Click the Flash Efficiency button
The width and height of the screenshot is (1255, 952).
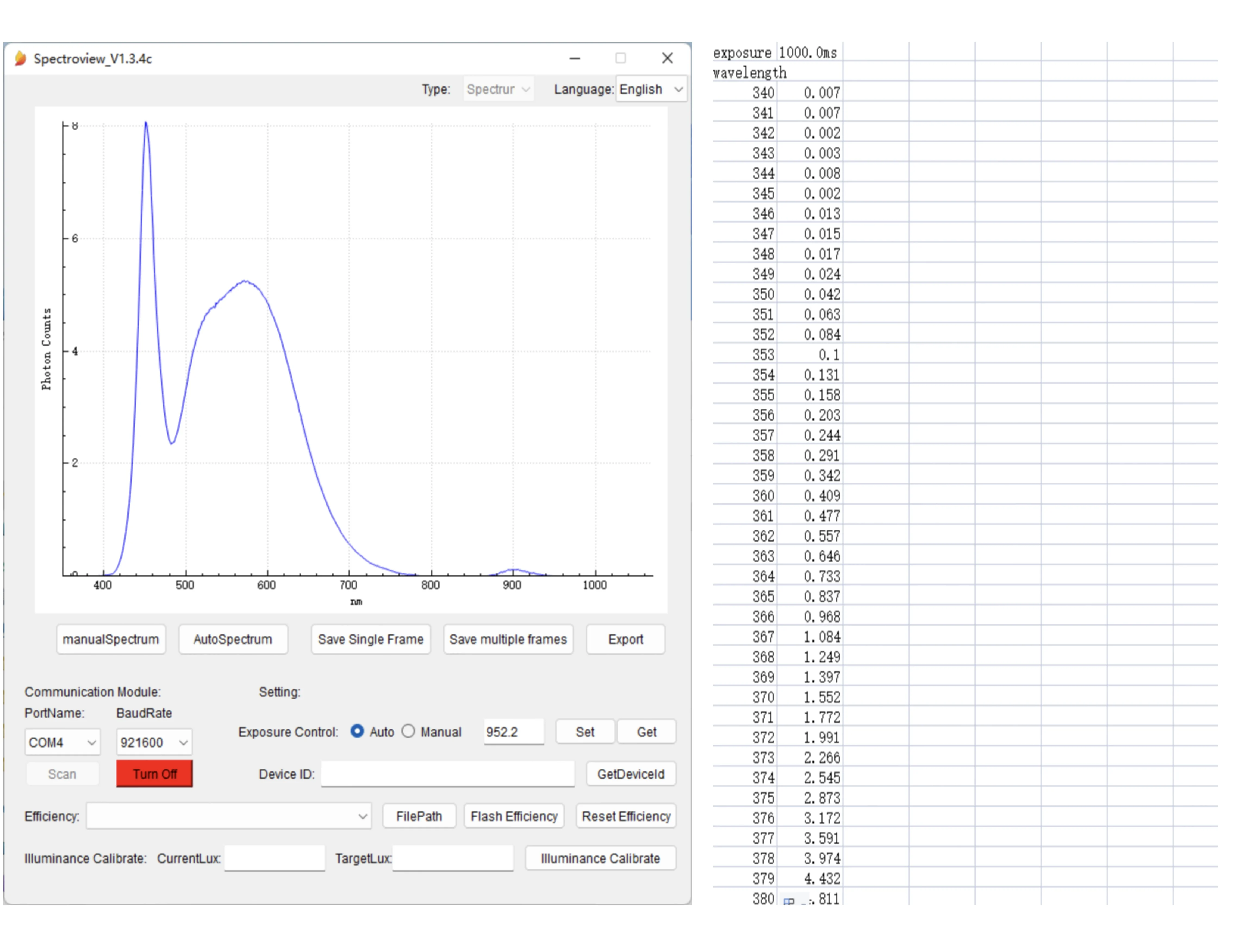[513, 816]
